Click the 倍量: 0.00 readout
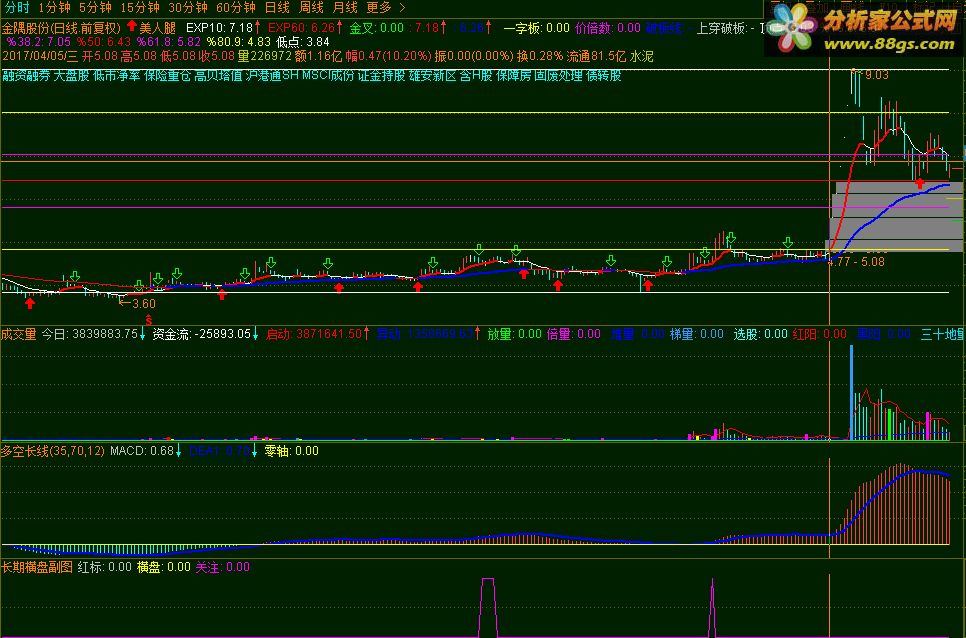Viewport: 966px width, 638px height. pyautogui.click(x=574, y=334)
